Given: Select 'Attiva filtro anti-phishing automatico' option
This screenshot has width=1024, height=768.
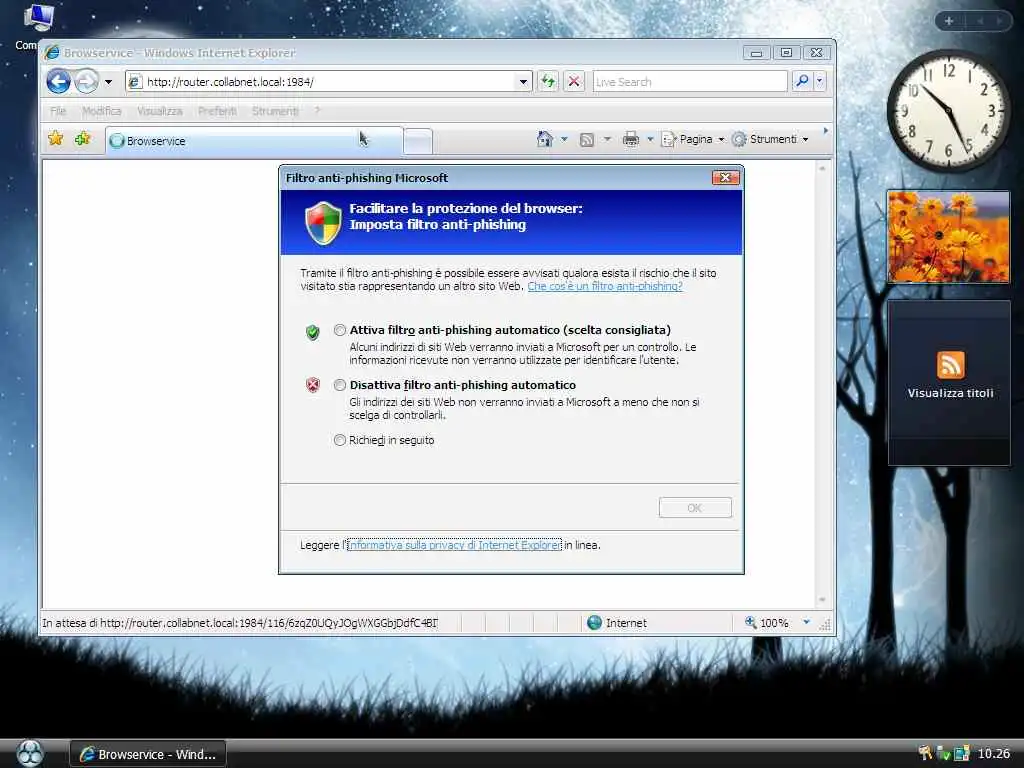Looking at the screenshot, I should click(x=340, y=330).
